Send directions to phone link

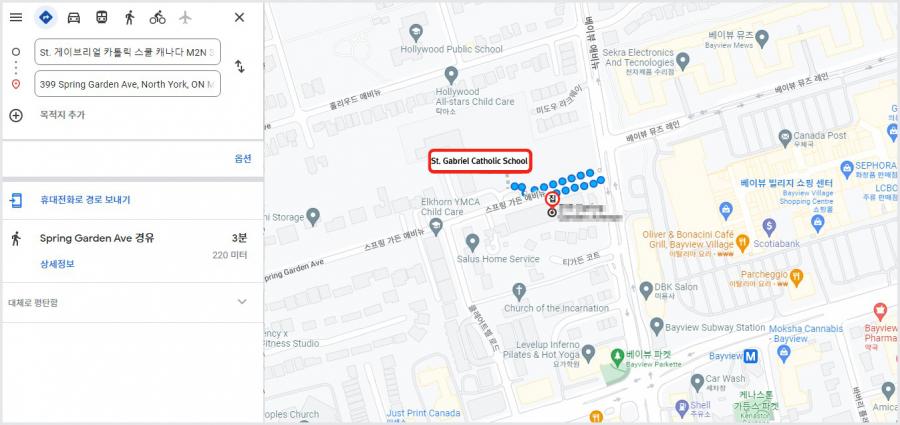click(x=85, y=200)
